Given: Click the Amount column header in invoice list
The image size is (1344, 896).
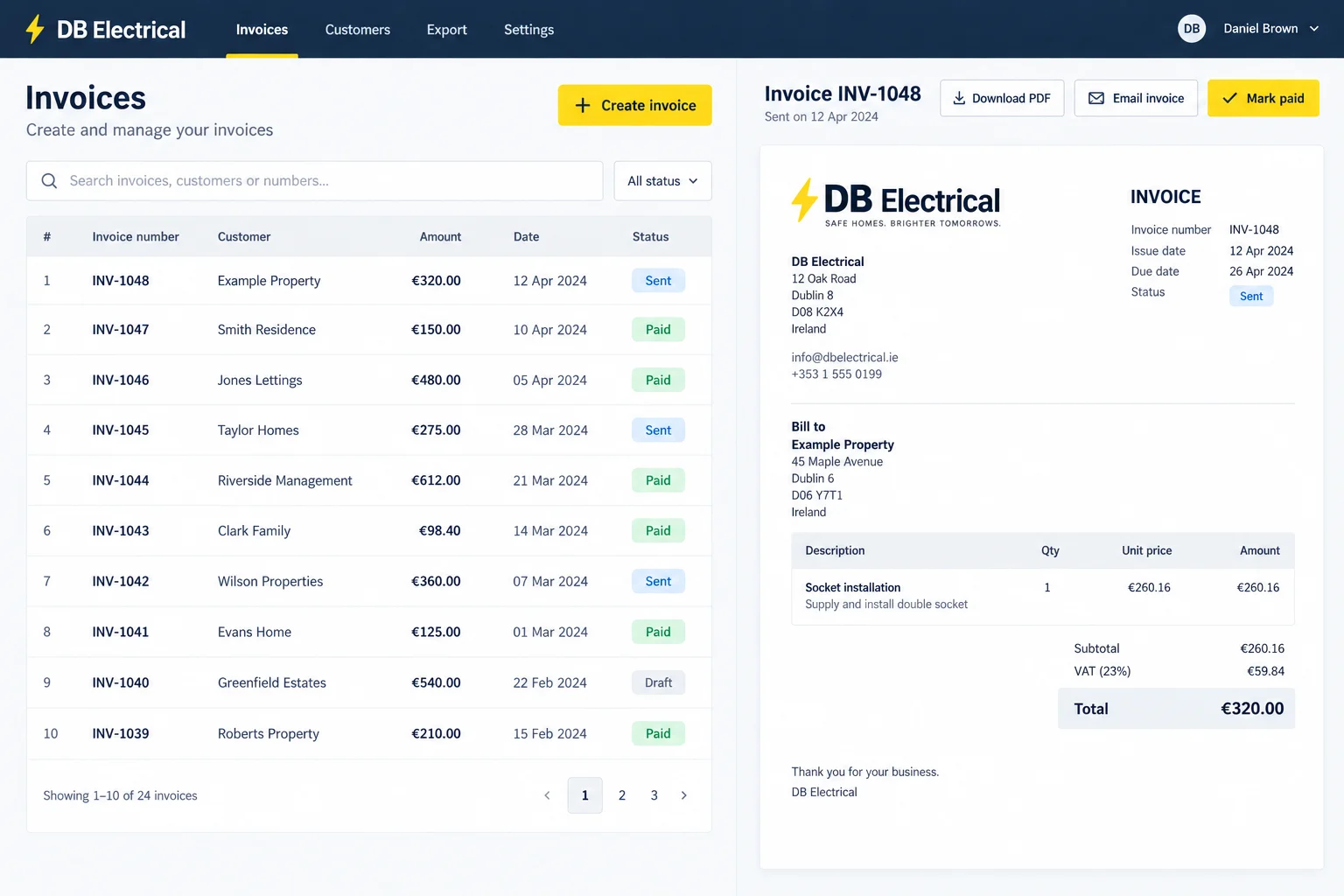Looking at the screenshot, I should tap(440, 237).
